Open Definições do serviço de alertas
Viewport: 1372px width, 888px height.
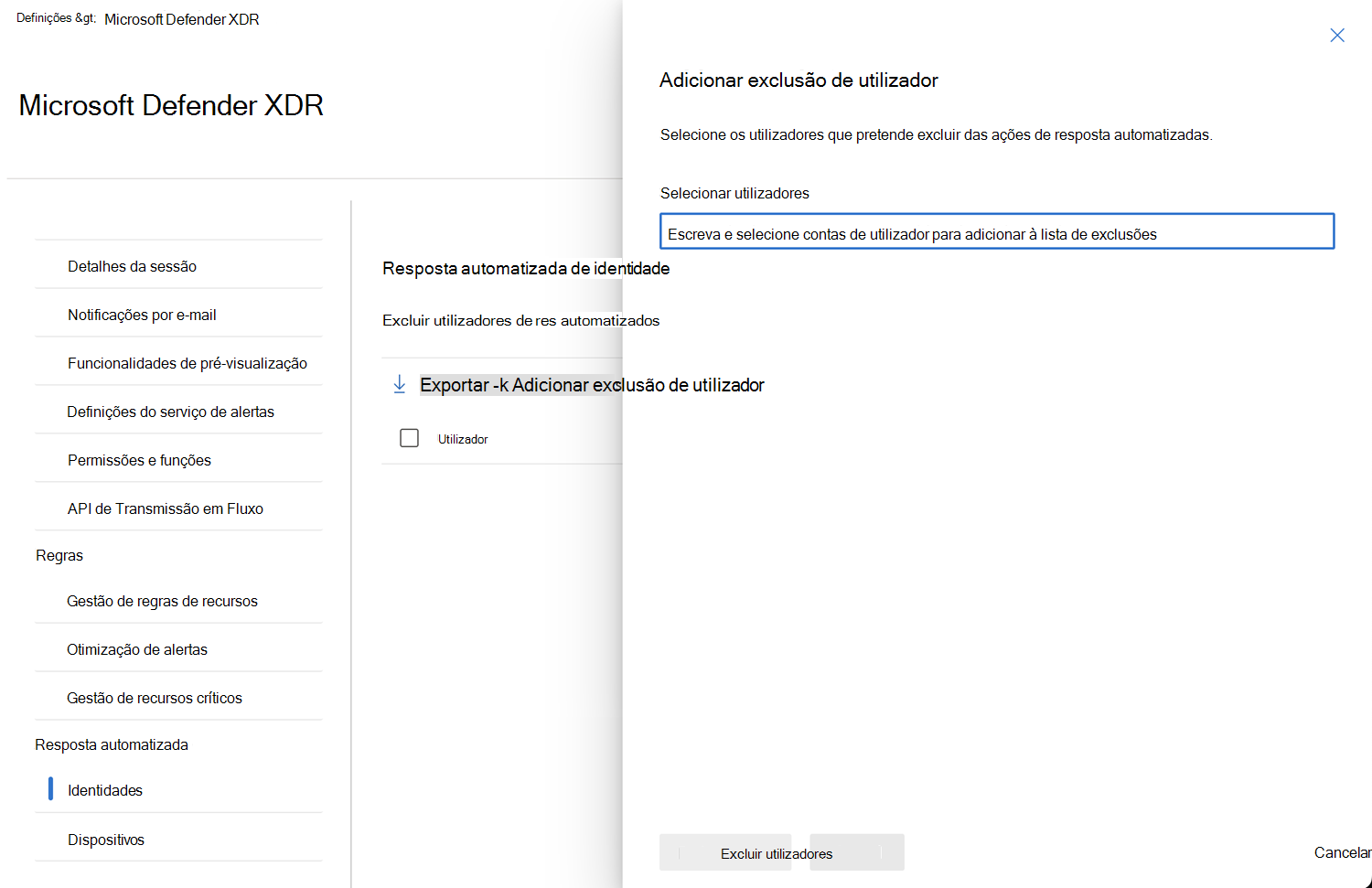click(170, 412)
